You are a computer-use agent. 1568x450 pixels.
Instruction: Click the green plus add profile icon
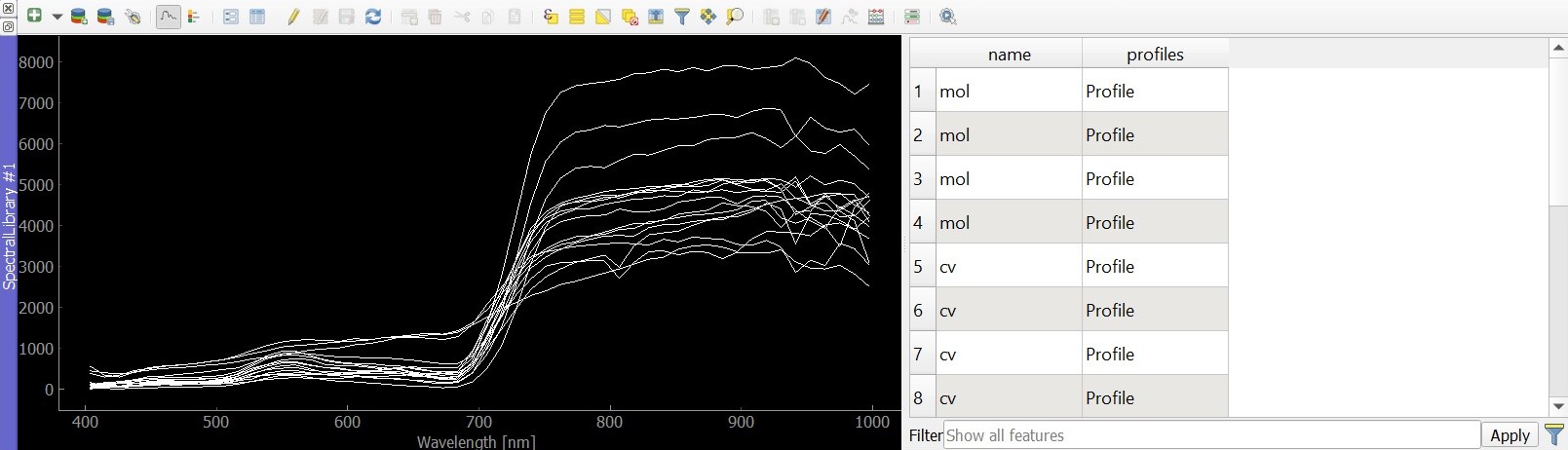pyautogui.click(x=34, y=17)
